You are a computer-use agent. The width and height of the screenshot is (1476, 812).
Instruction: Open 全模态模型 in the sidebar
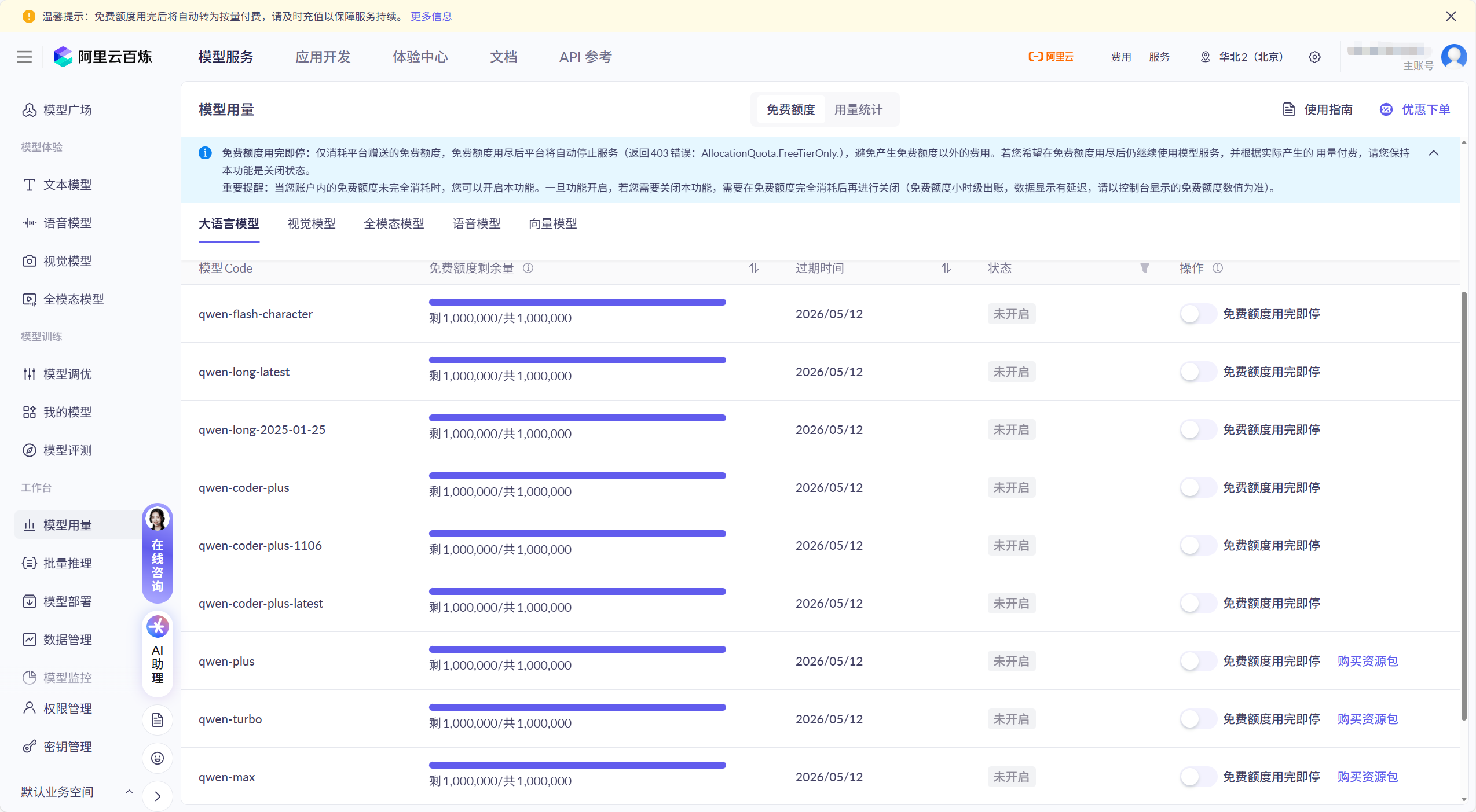(x=63, y=299)
